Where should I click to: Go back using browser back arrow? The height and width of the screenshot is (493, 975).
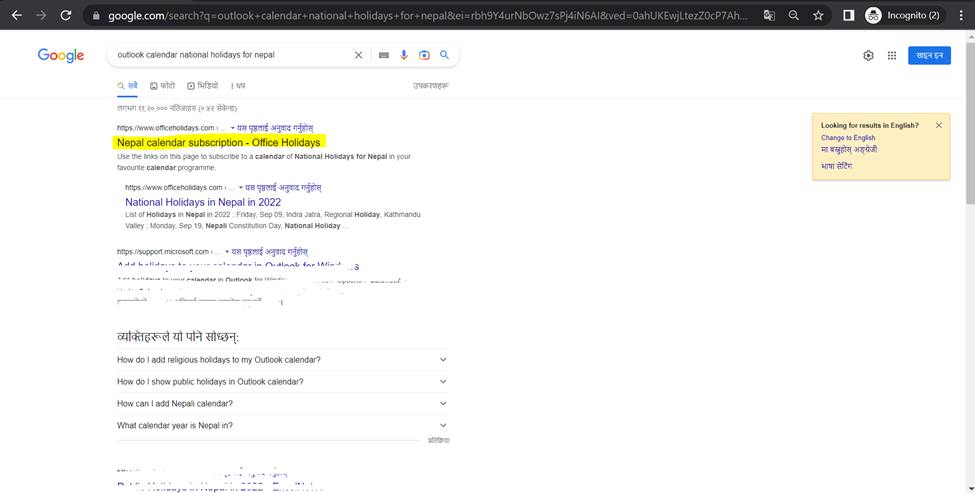(17, 16)
